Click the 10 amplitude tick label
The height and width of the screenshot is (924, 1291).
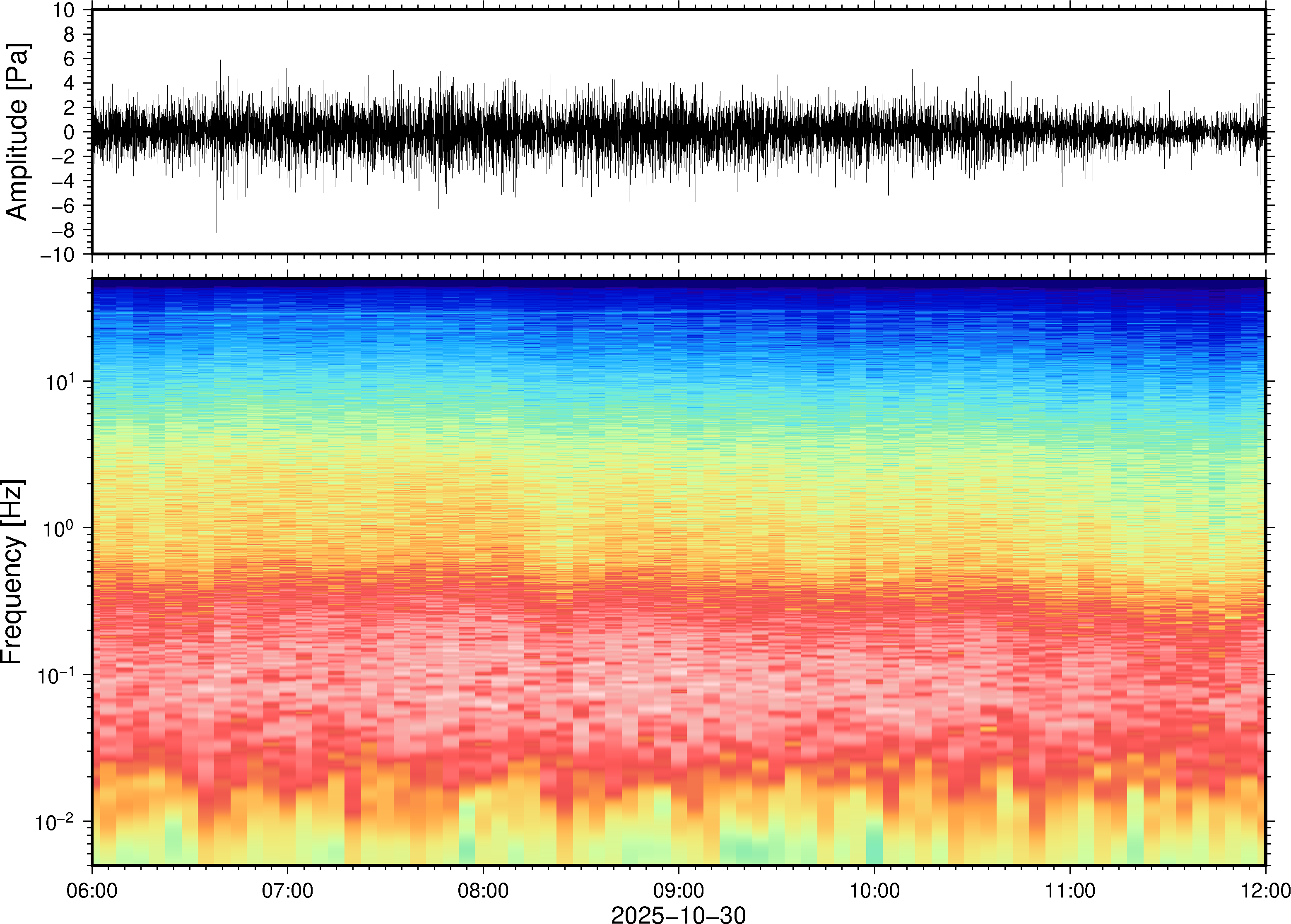(x=64, y=10)
